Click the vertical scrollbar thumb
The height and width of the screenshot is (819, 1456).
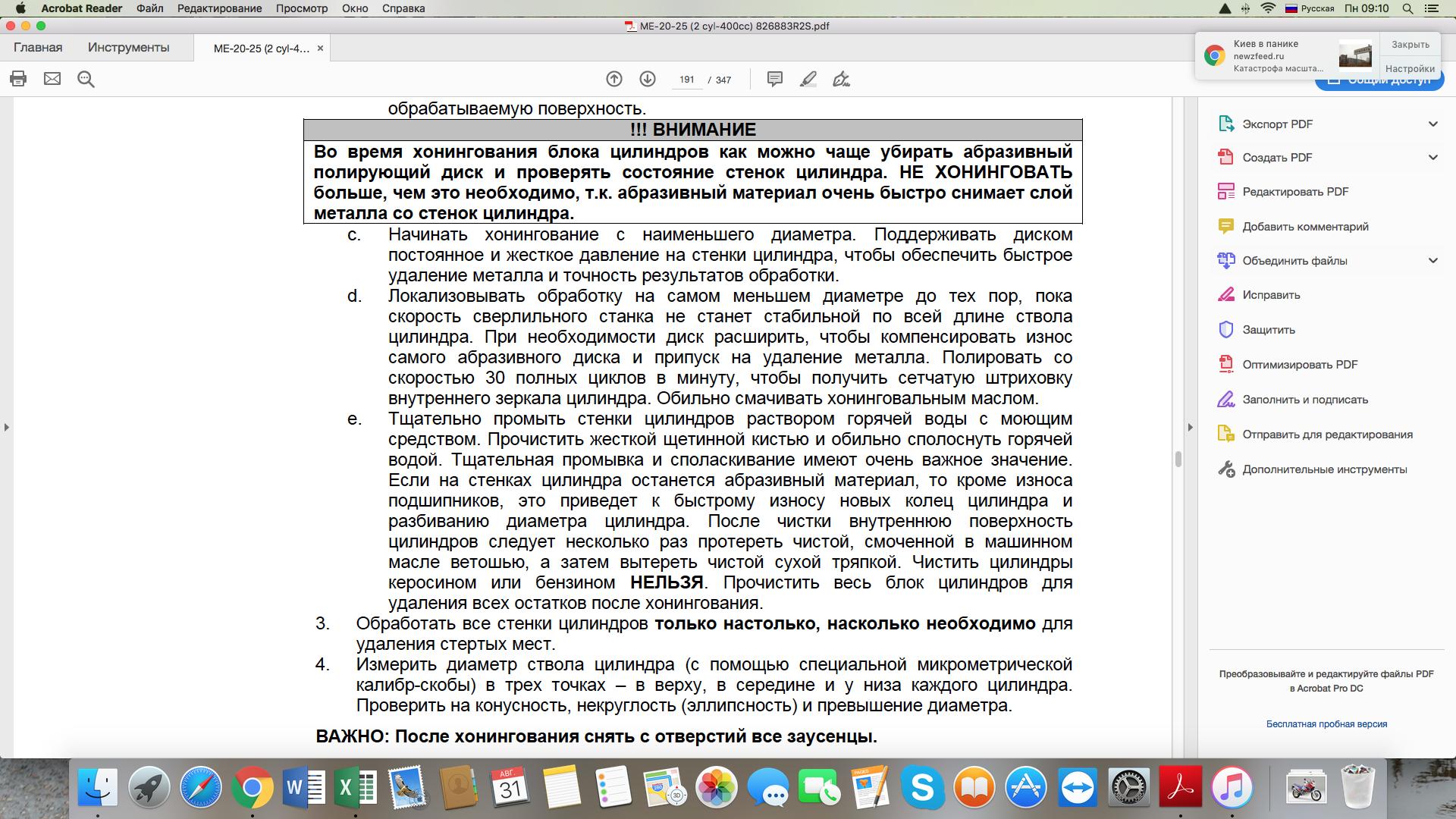point(1178,459)
